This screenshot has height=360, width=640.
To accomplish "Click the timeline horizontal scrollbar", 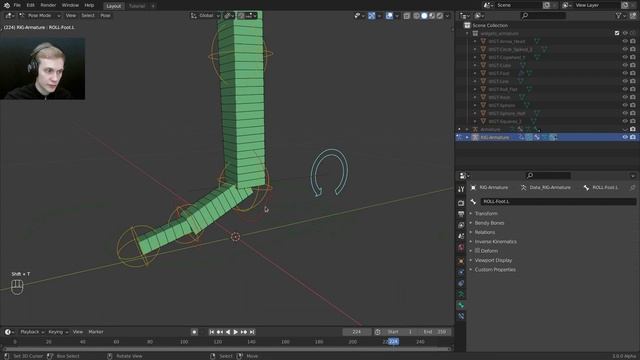I will [227, 349].
